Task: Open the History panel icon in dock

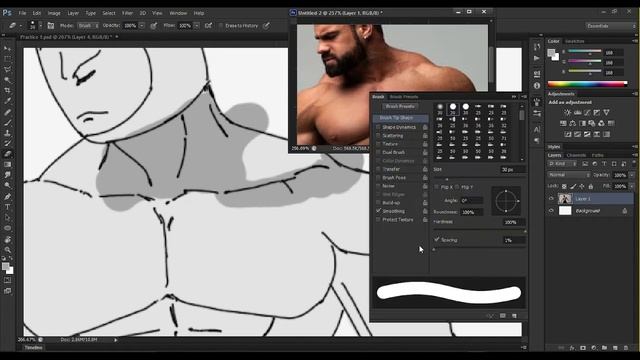Action: (x=537, y=47)
